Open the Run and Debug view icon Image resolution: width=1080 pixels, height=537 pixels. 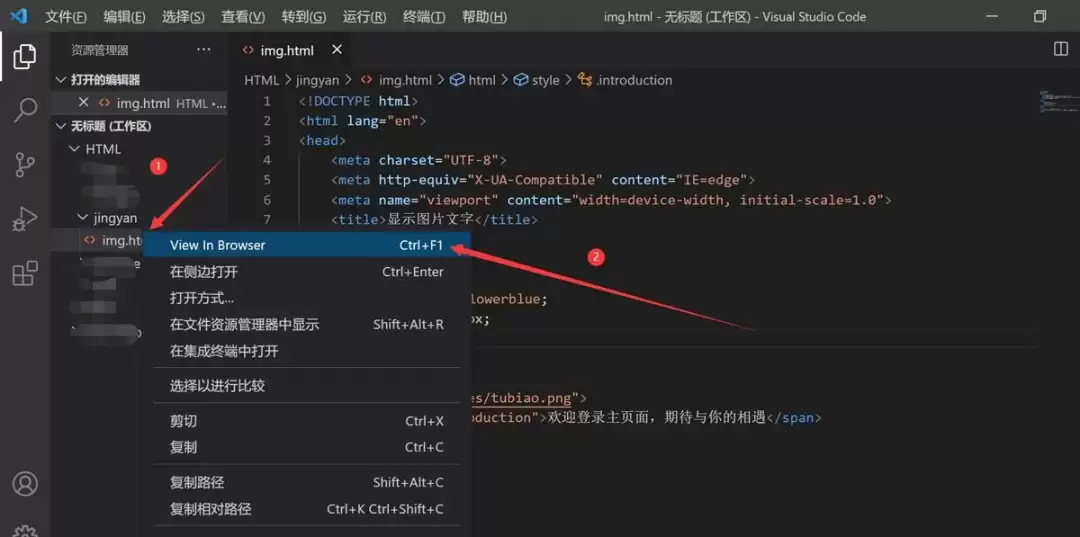tap(25, 219)
